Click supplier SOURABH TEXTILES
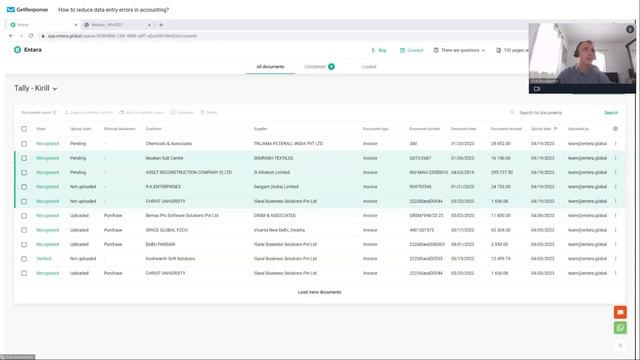 tap(273, 158)
